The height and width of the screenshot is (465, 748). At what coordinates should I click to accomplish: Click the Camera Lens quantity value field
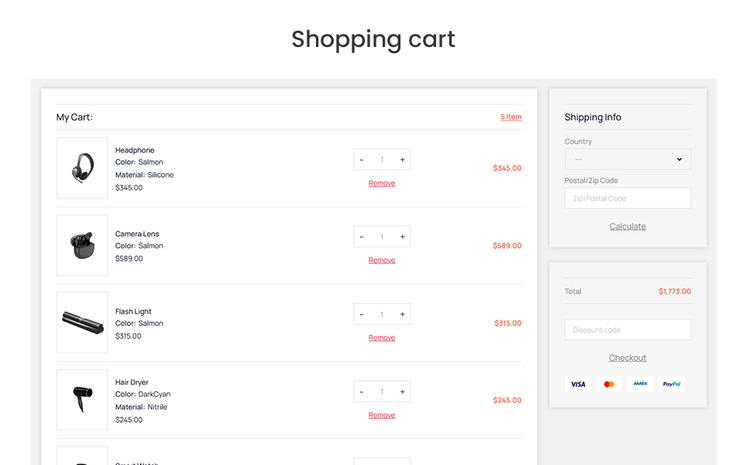[x=382, y=237]
